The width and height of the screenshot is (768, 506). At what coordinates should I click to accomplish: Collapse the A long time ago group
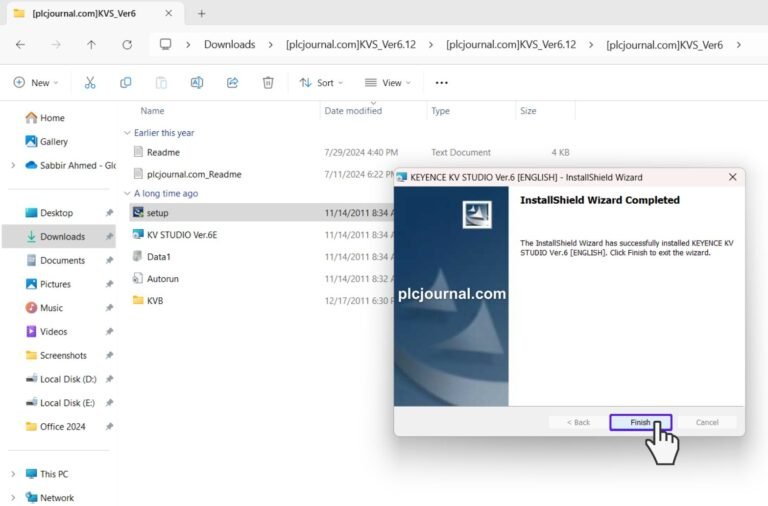127,193
